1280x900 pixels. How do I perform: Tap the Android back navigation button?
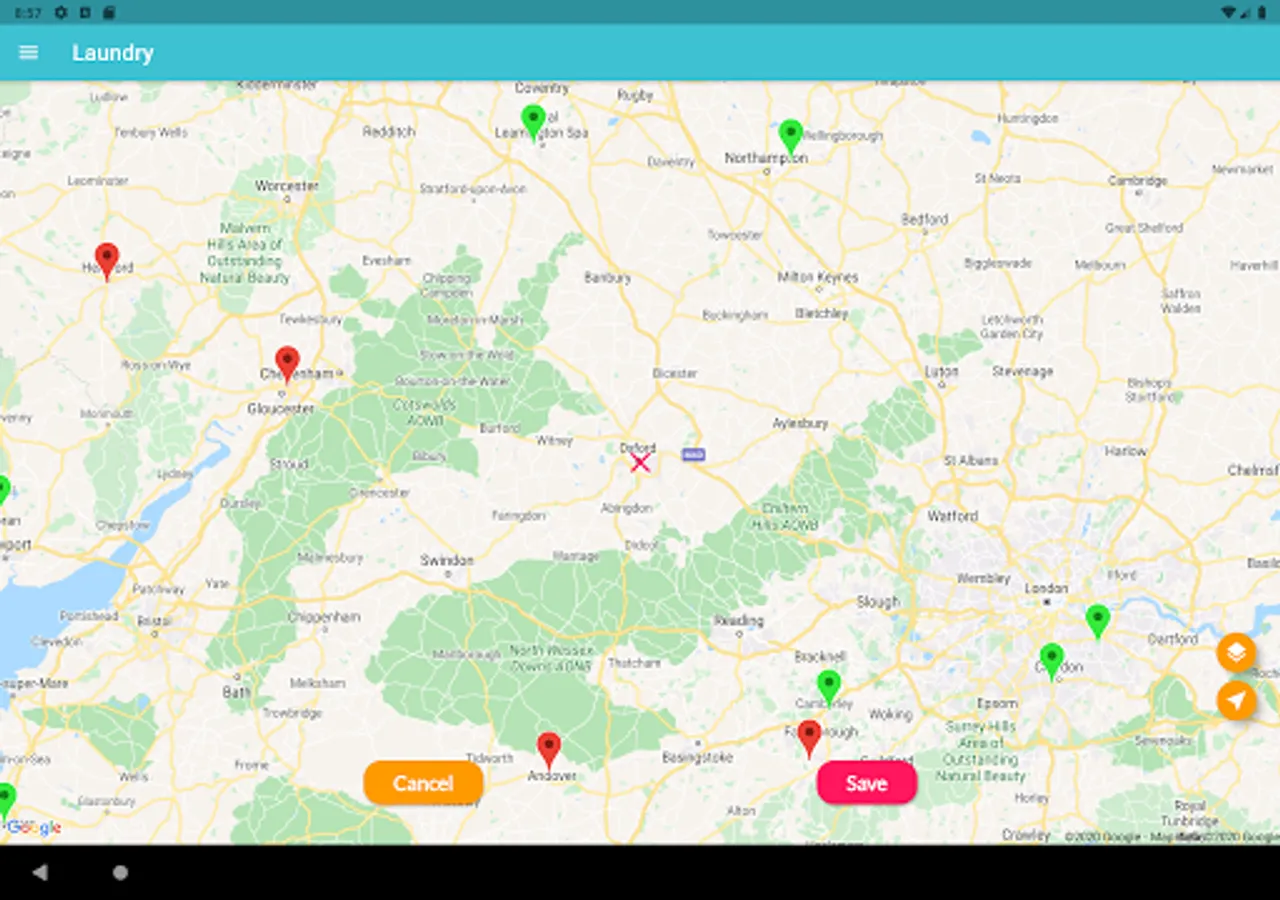(x=40, y=872)
